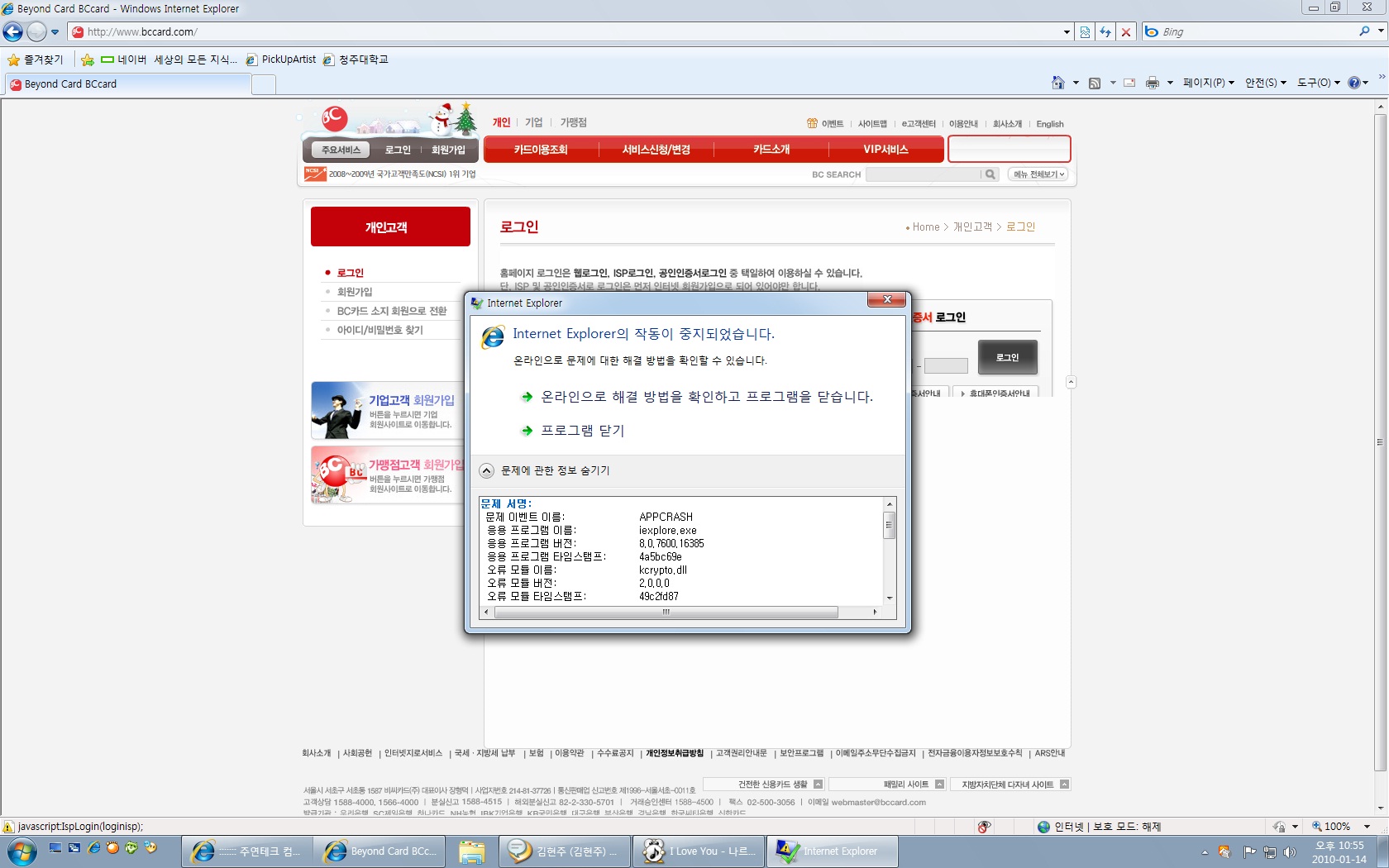Click the Read Mail icon

(x=1129, y=83)
